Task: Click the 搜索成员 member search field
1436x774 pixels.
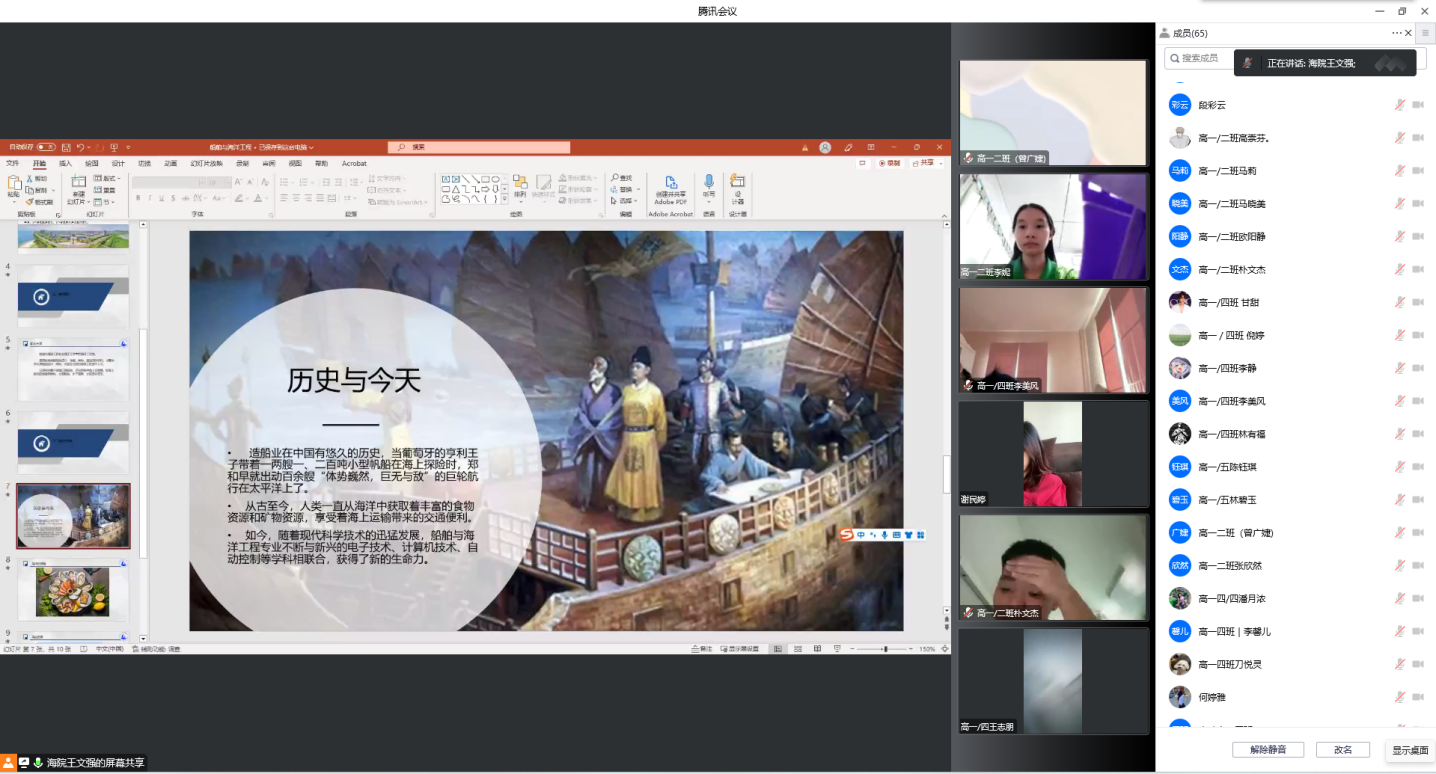Action: point(1200,58)
